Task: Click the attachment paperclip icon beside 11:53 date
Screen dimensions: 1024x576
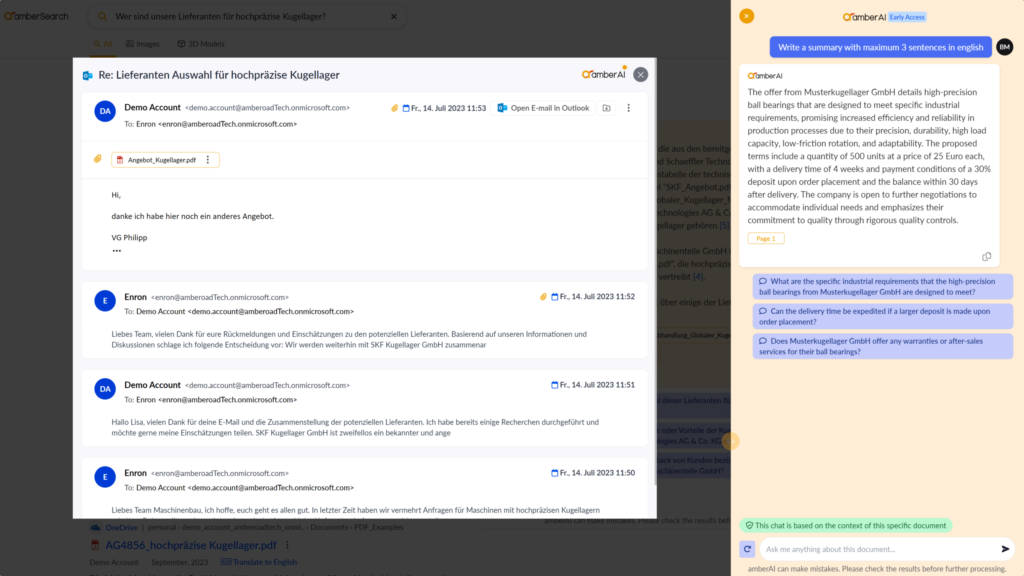Action: pyautogui.click(x=395, y=108)
